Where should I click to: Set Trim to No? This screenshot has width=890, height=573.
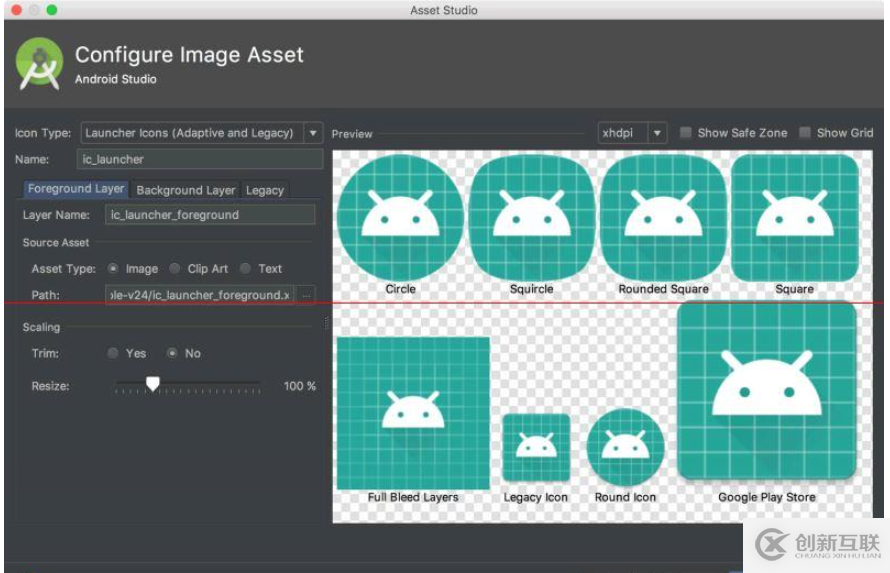click(172, 353)
